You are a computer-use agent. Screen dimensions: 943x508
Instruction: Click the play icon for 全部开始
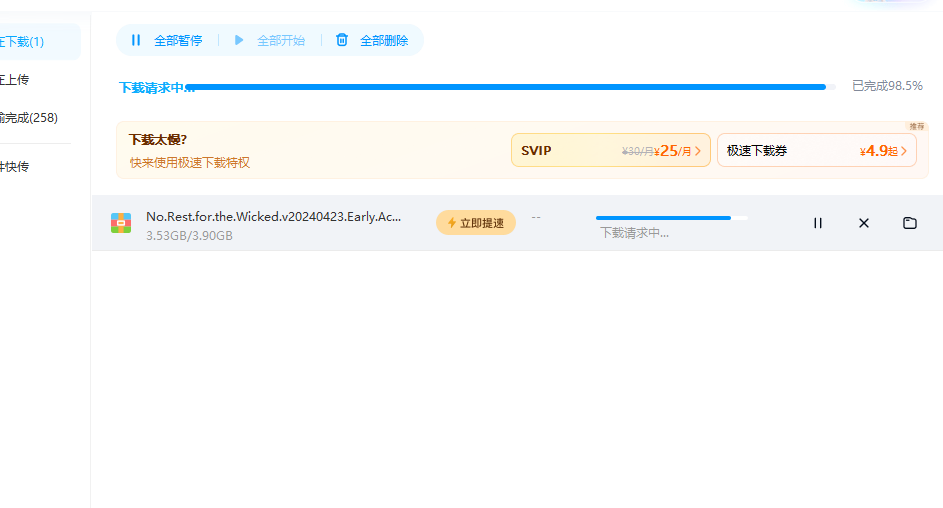coord(239,40)
